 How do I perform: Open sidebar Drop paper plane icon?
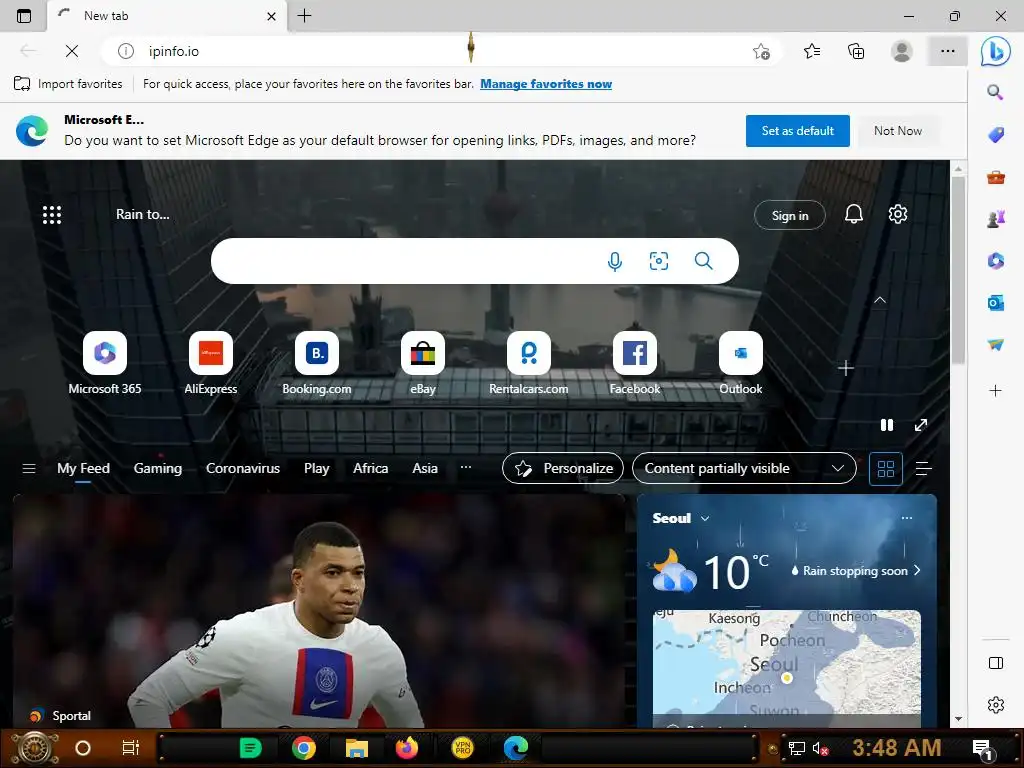click(995, 344)
